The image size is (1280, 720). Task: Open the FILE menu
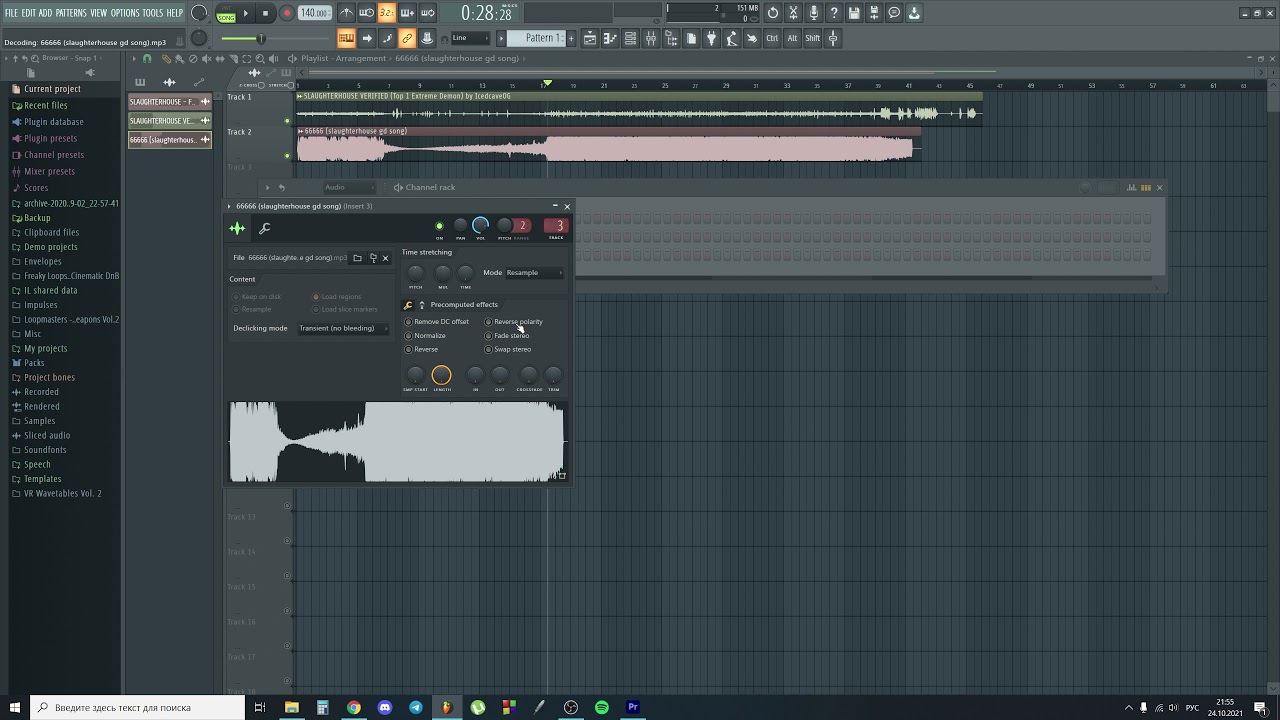click(12, 13)
